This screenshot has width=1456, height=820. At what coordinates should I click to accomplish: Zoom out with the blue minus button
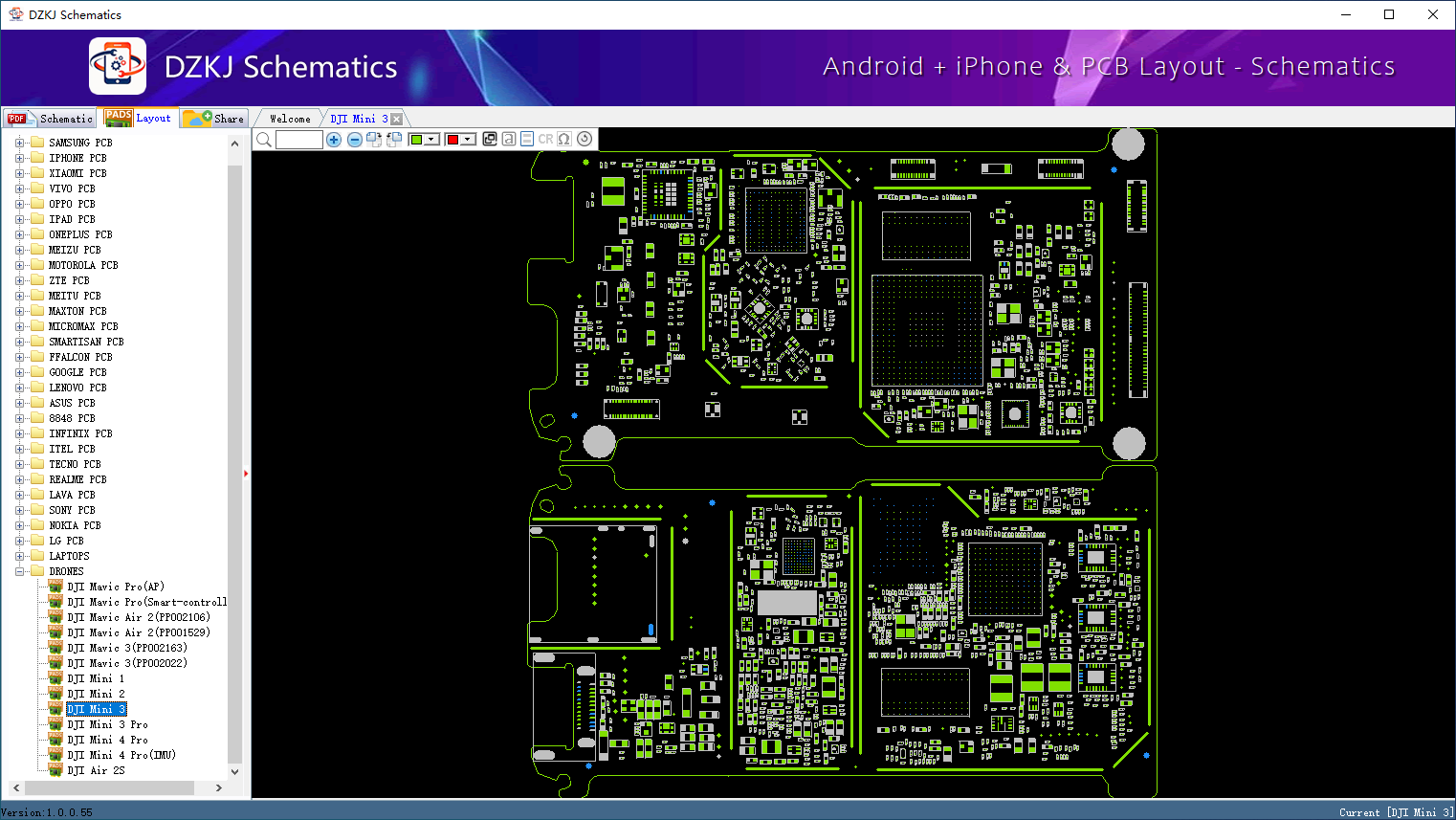355,140
